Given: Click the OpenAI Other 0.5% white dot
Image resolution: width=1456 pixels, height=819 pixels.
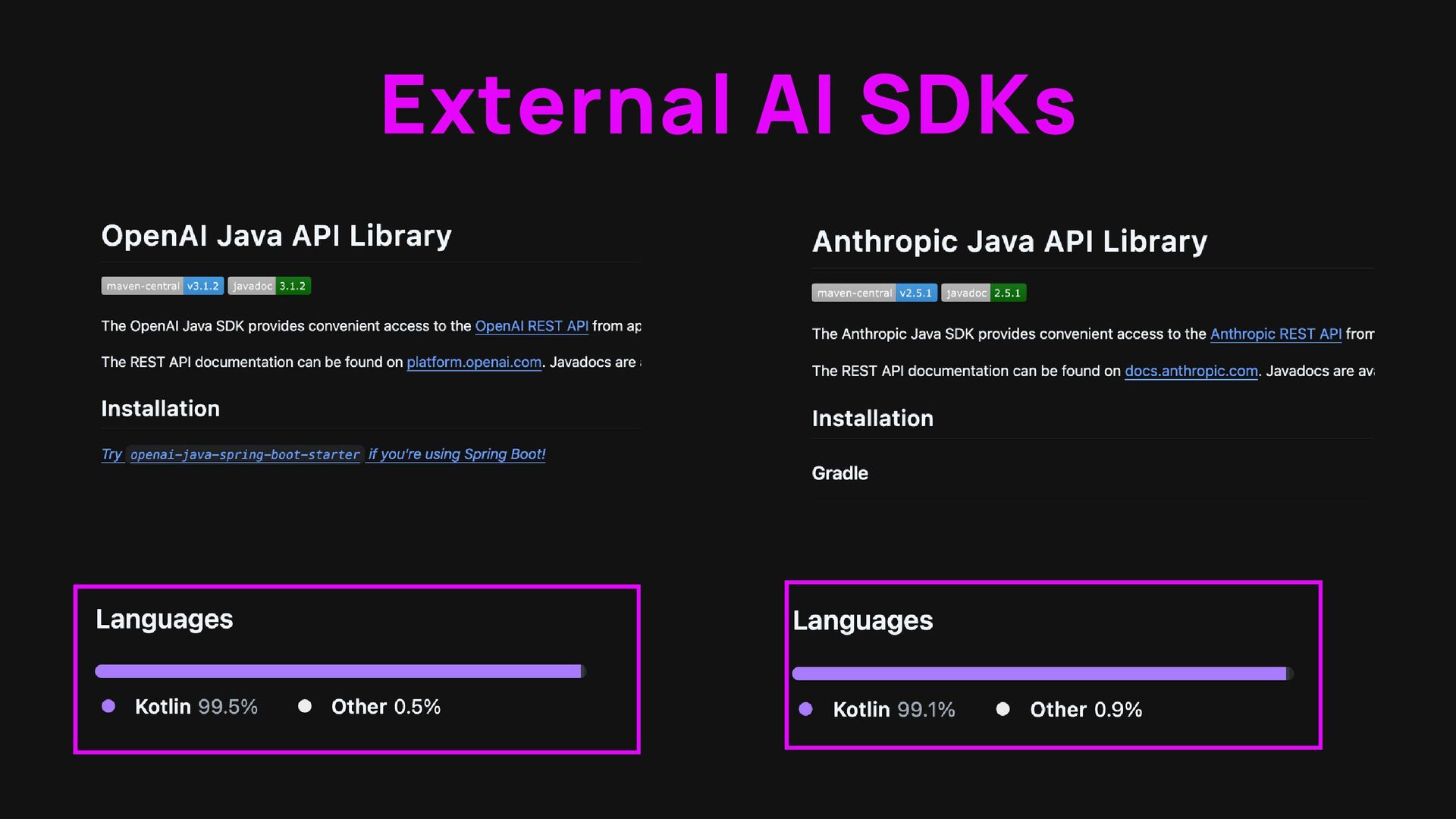Looking at the screenshot, I should point(305,706).
